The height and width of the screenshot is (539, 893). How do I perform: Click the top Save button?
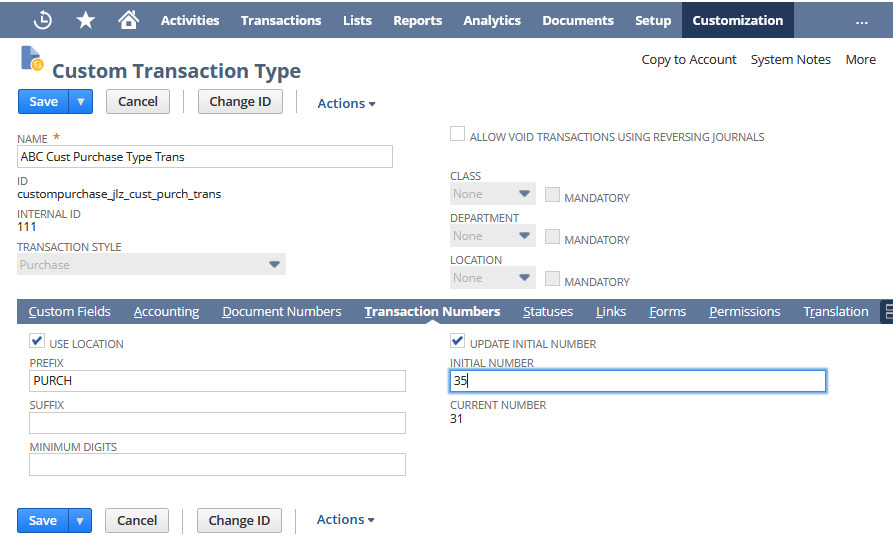coord(43,101)
